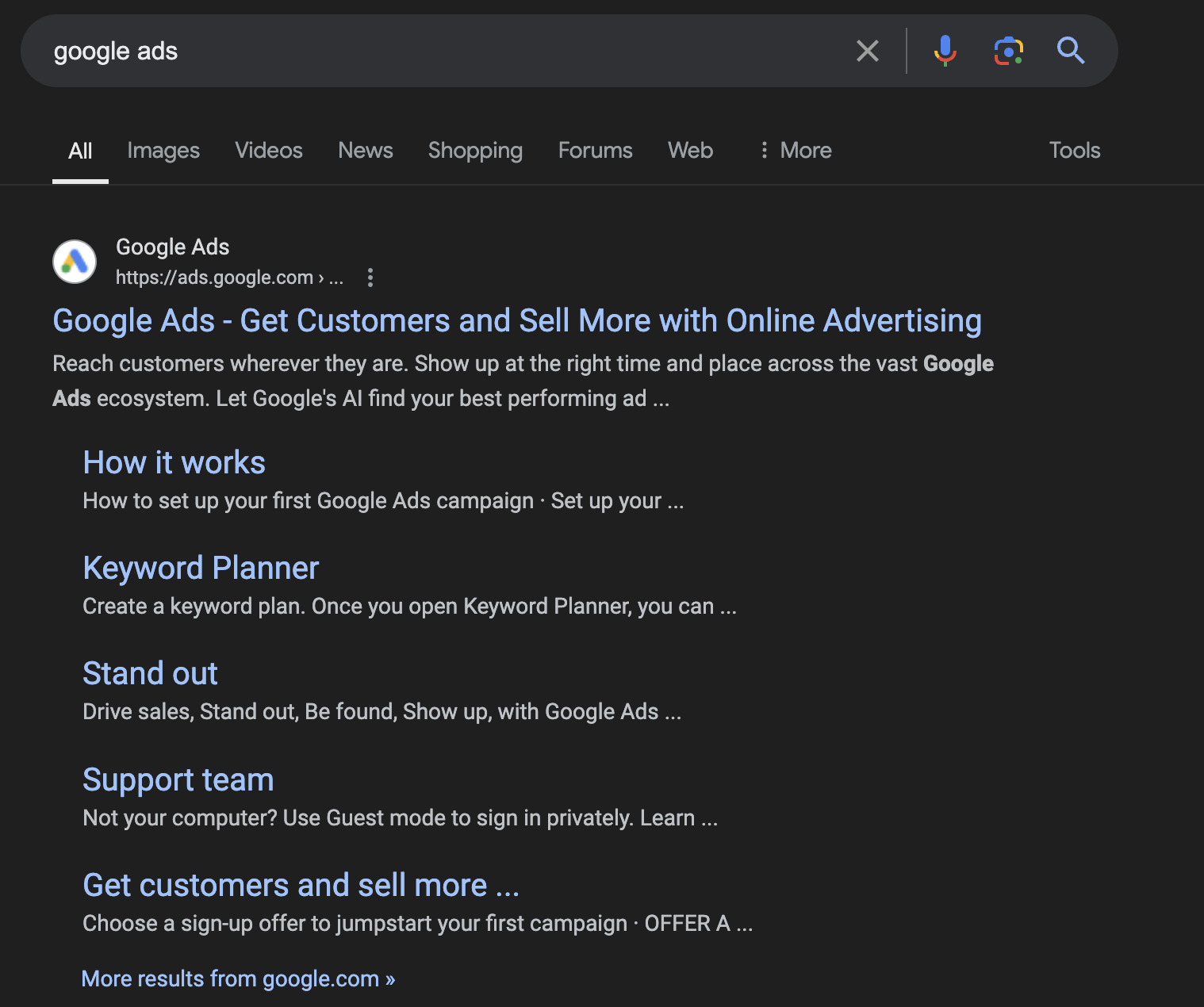Open the 'Stand out' sitelink

click(151, 674)
